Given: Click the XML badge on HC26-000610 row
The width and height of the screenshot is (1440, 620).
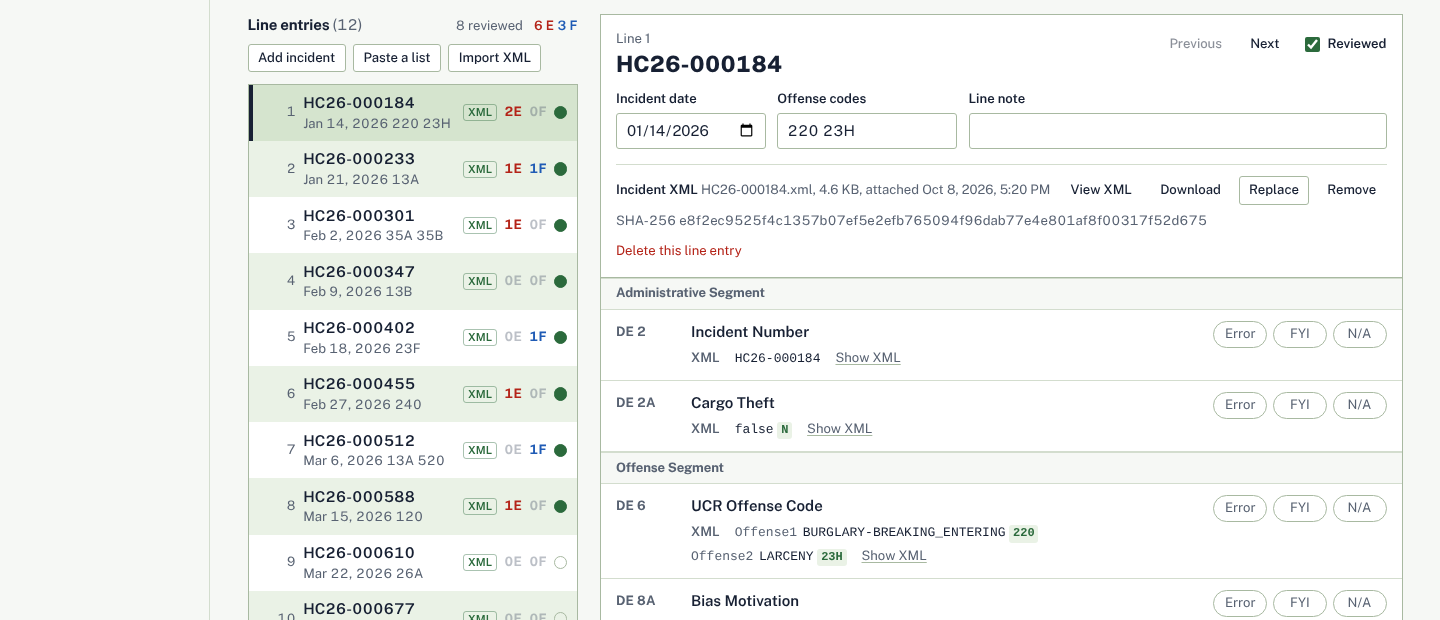Looking at the screenshot, I should [x=480, y=562].
